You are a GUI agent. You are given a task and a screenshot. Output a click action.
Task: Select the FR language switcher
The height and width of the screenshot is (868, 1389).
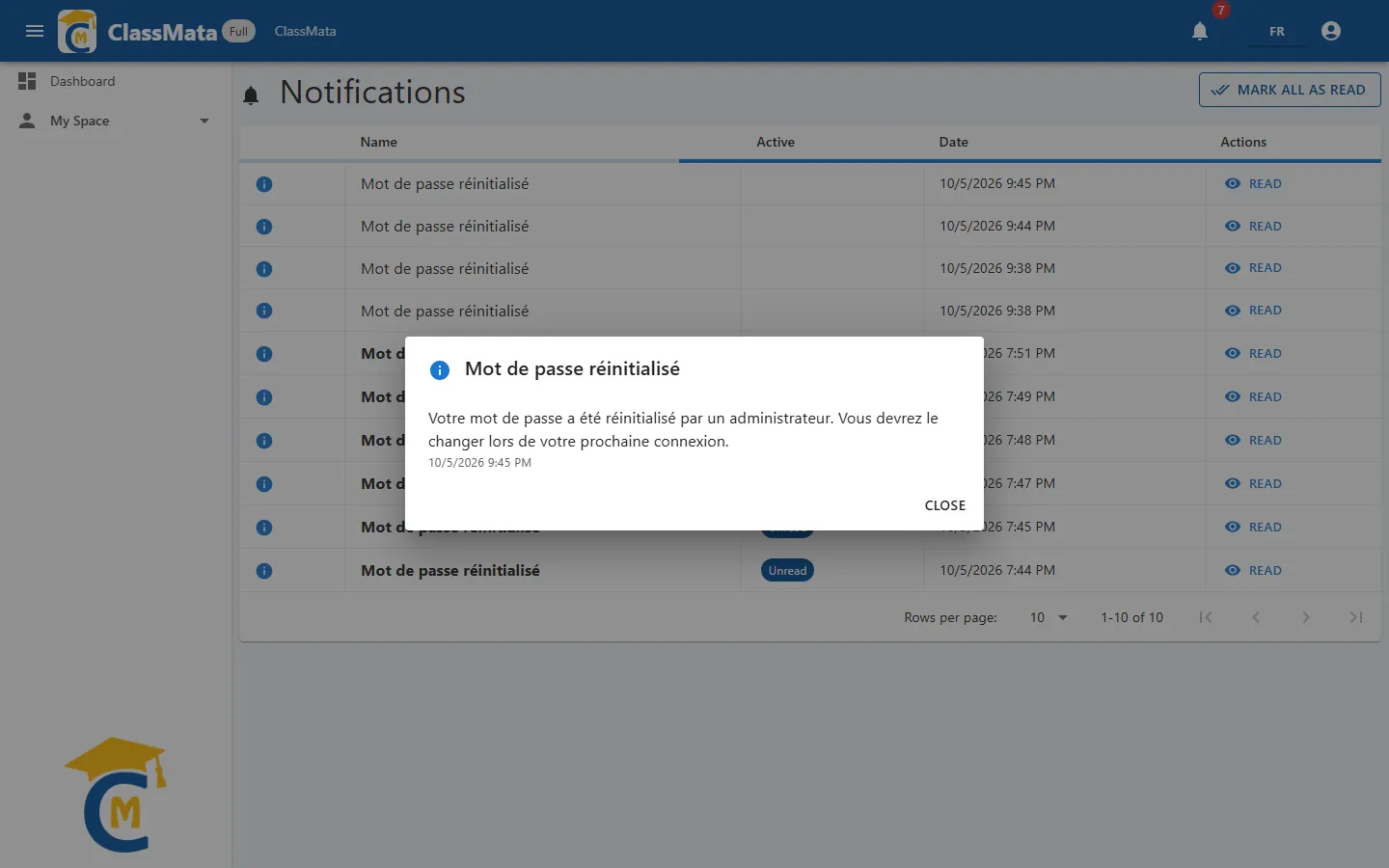pos(1276,31)
